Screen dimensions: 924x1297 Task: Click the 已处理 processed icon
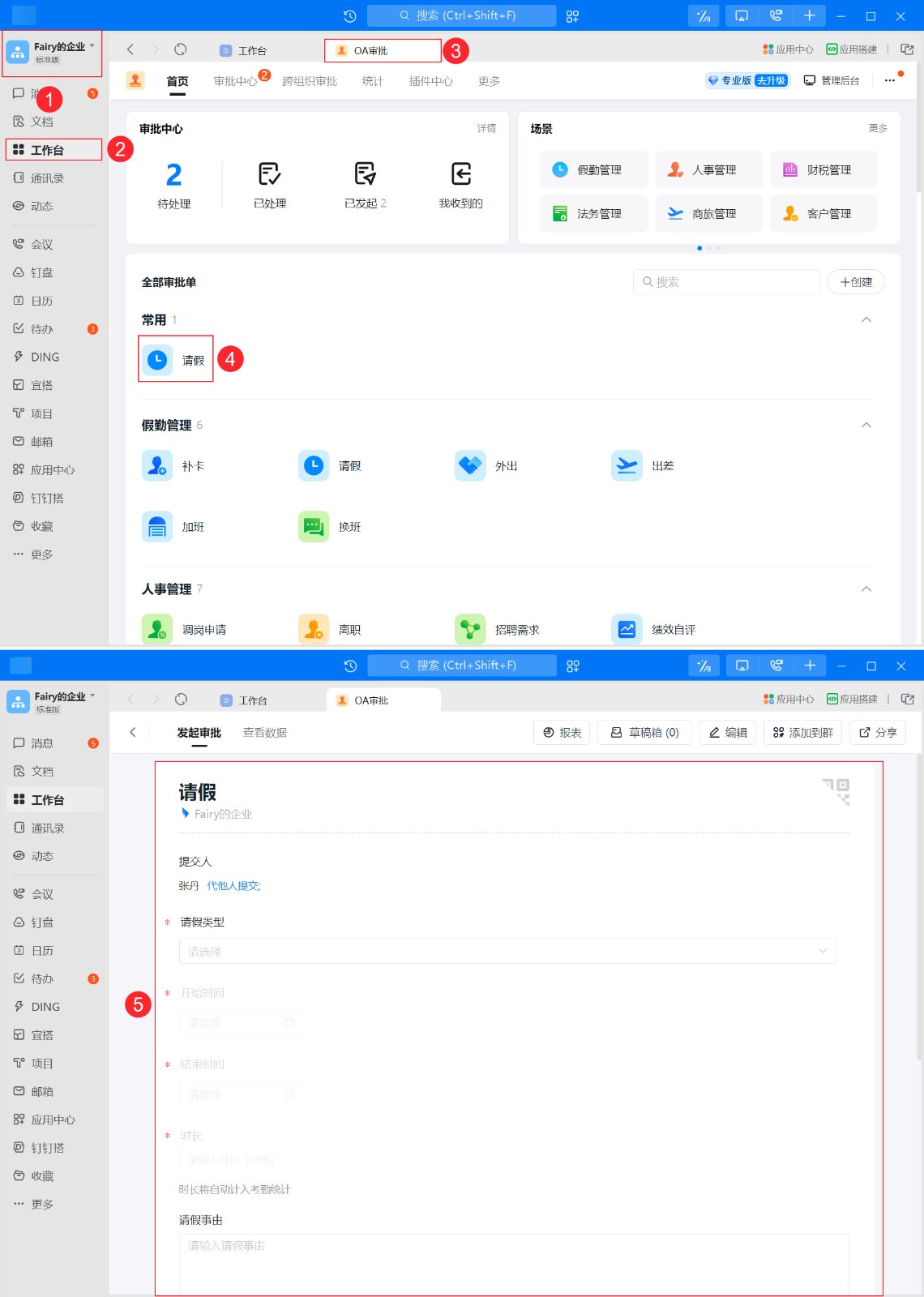click(270, 173)
